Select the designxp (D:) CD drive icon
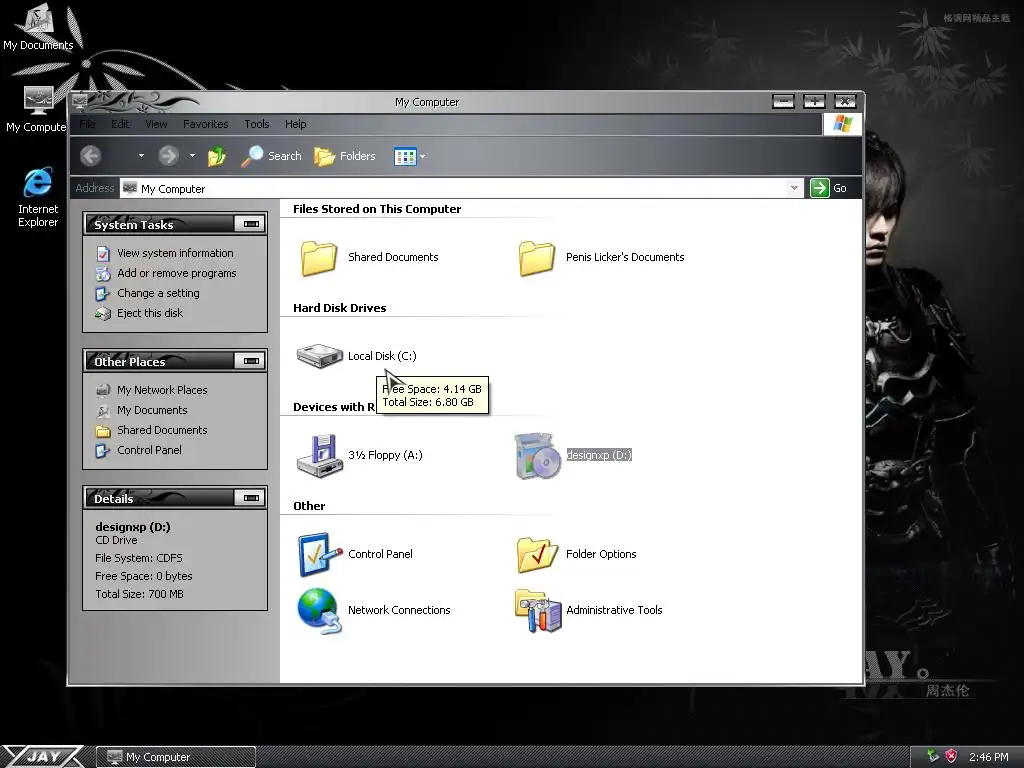Viewport: 1024px width, 768px height. pyautogui.click(x=537, y=455)
